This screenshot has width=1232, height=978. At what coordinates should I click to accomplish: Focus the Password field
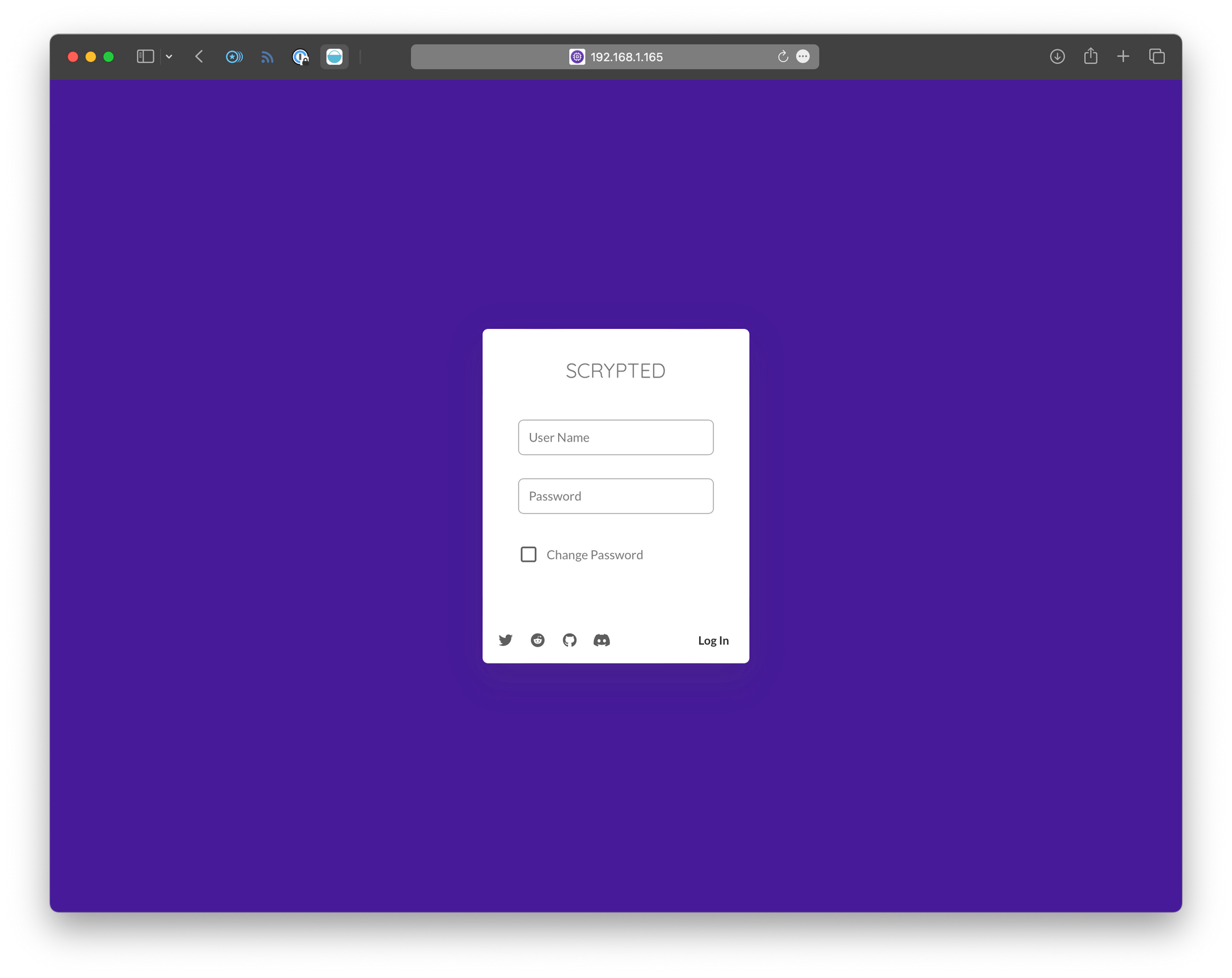(x=615, y=496)
